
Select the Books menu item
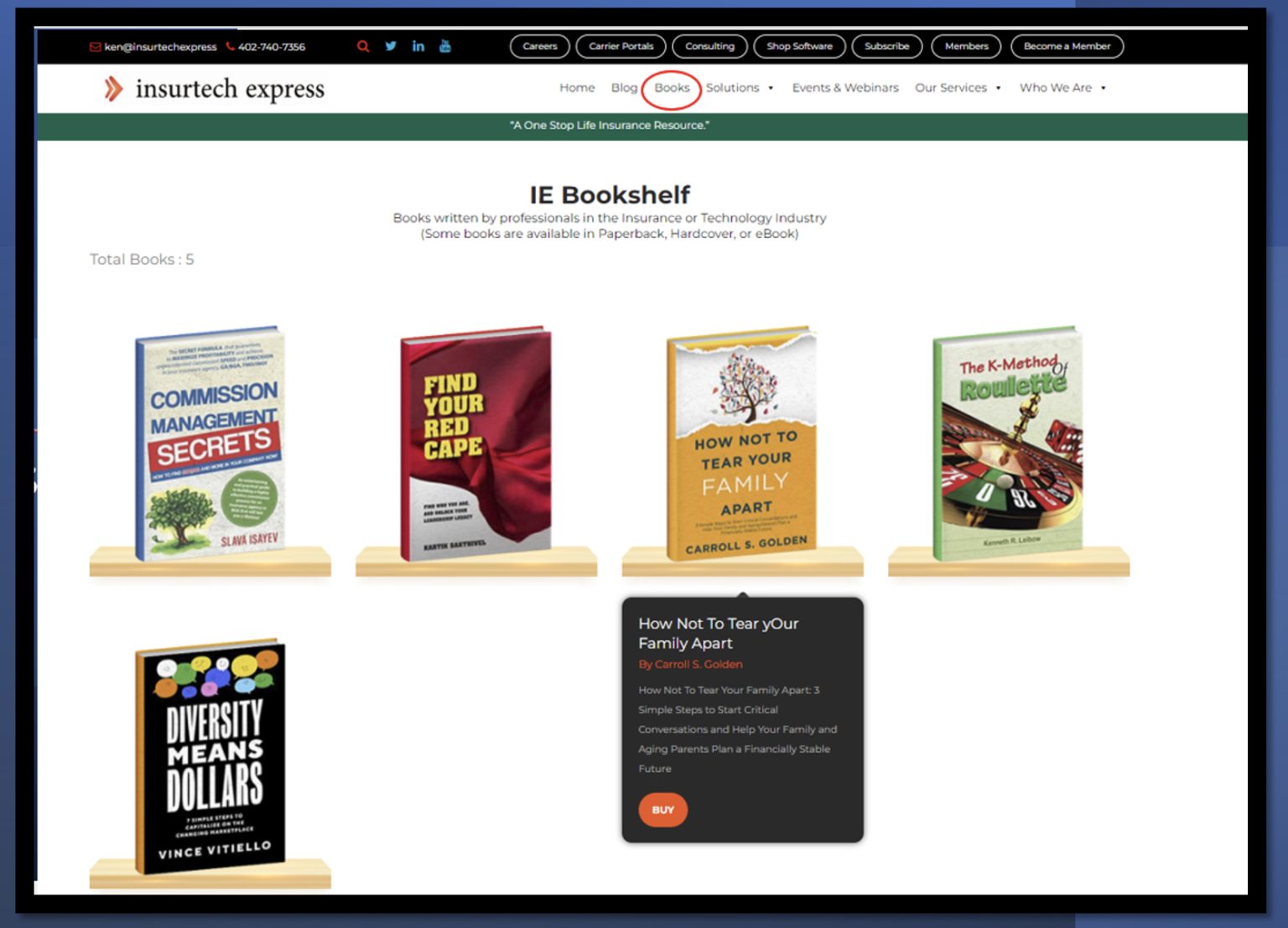tap(672, 87)
